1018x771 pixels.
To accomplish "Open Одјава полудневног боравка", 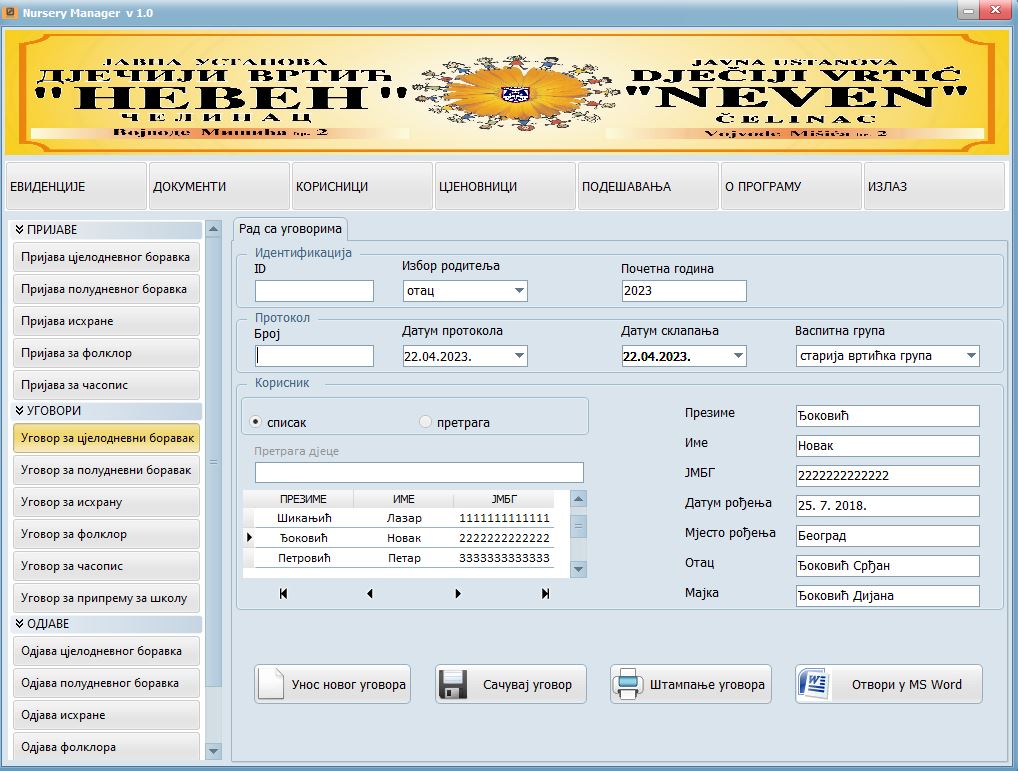I will pos(106,683).
